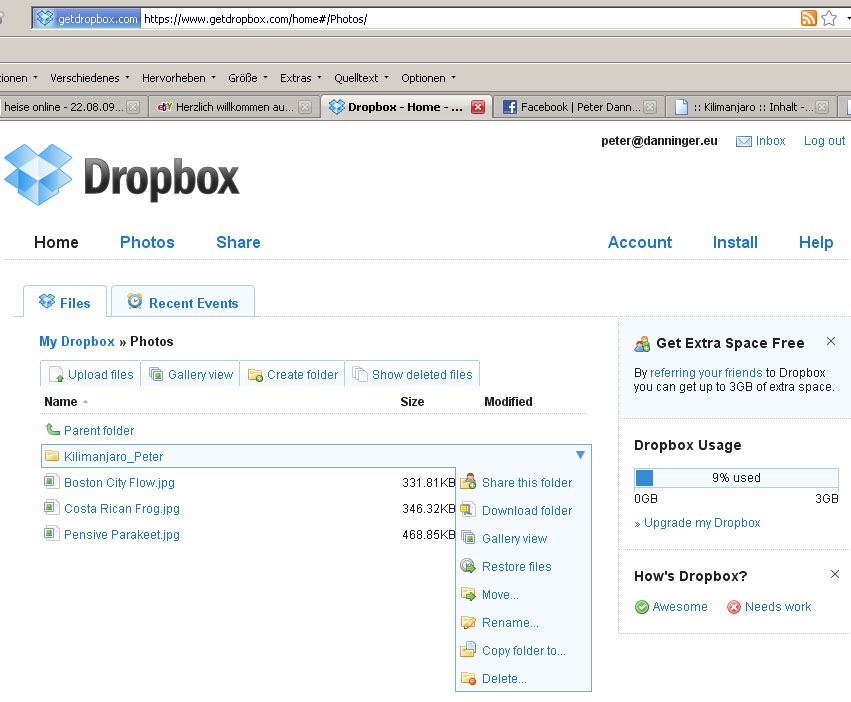Image resolution: width=851 pixels, height=702 pixels.
Task: Switch to the Facebook Peter Dann browser tab
Action: 579,107
